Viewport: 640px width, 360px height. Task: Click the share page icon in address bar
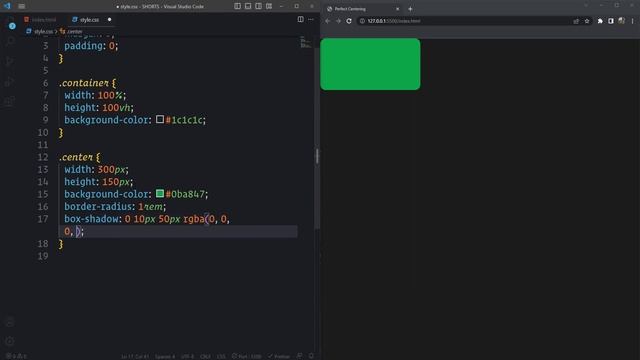click(x=576, y=21)
